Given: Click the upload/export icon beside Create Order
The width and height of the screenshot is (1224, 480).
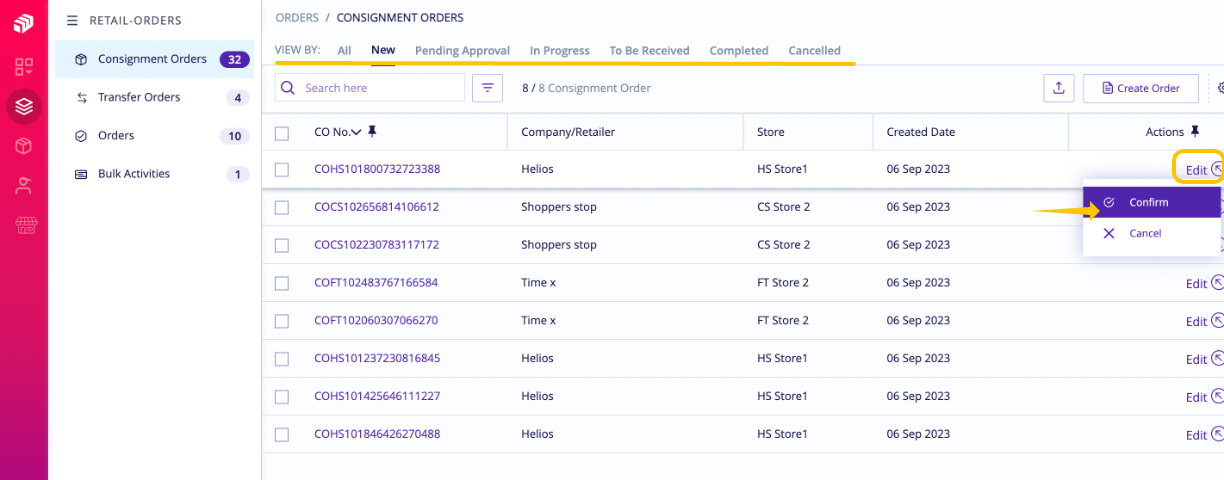Looking at the screenshot, I should coord(1058,88).
